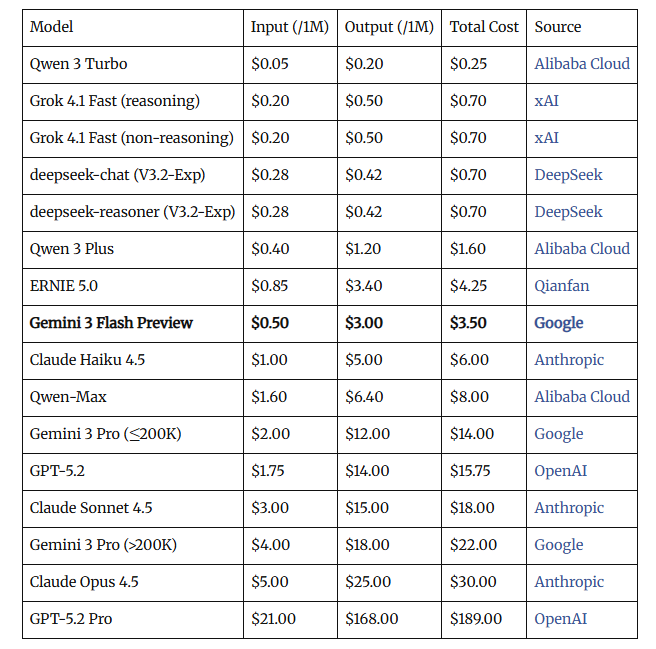Click the $189.00 total cost cell
656x649 pixels.
[476, 619]
